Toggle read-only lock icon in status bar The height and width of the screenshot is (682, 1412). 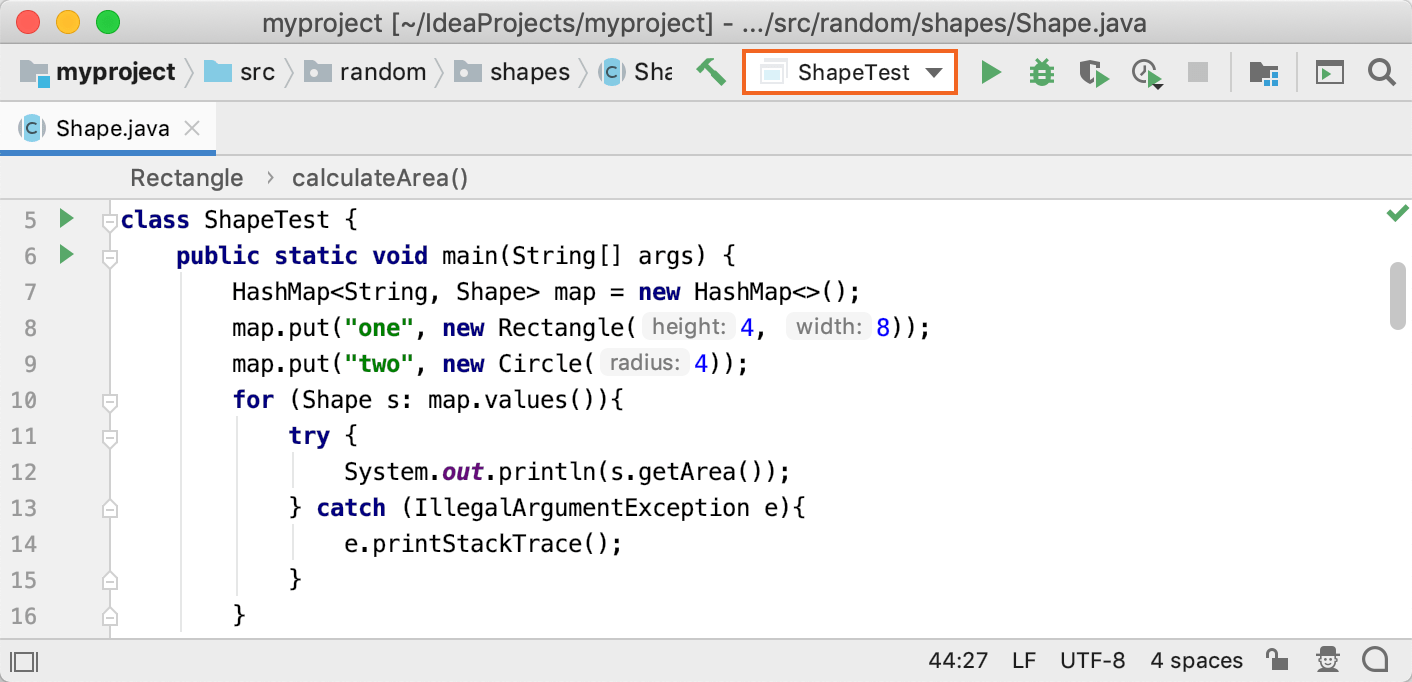[x=1276, y=660]
